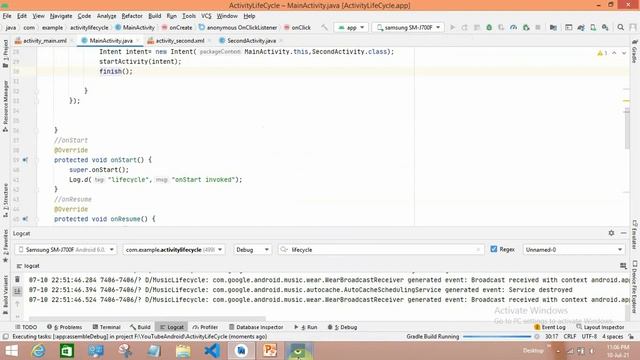Switch to activity_main.xml tab
This screenshot has width=640, height=360.
44,40
